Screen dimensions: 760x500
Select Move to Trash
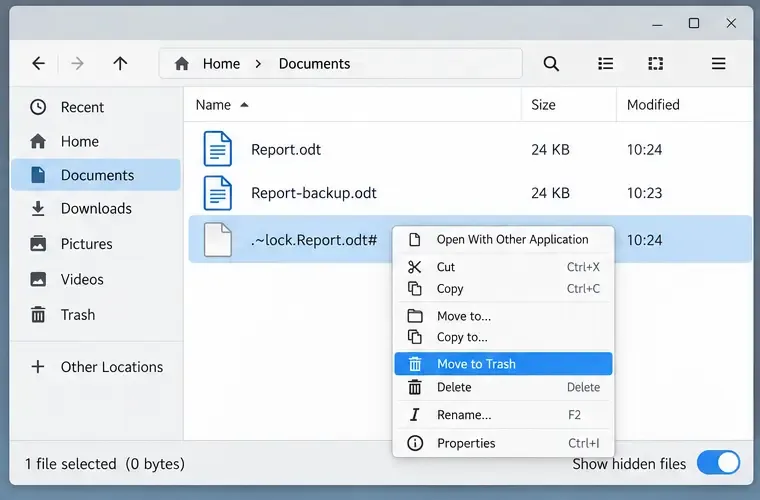504,363
